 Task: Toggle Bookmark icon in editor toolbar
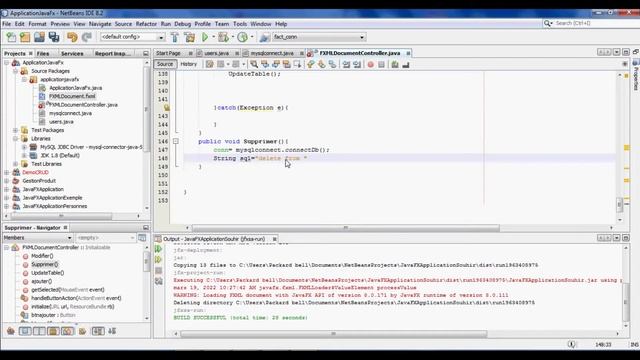tap(333, 64)
